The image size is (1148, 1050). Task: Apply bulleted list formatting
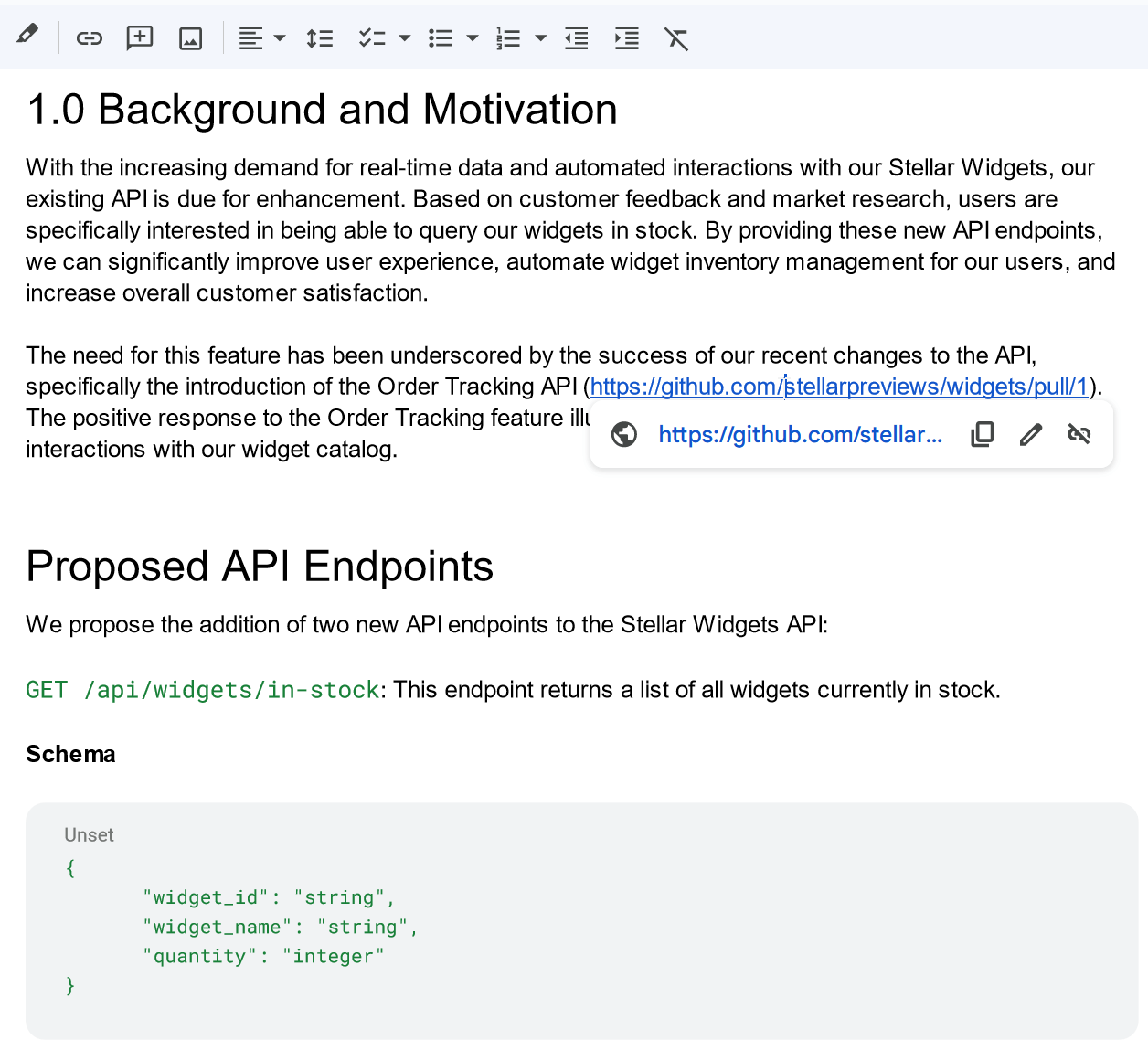[x=440, y=38]
